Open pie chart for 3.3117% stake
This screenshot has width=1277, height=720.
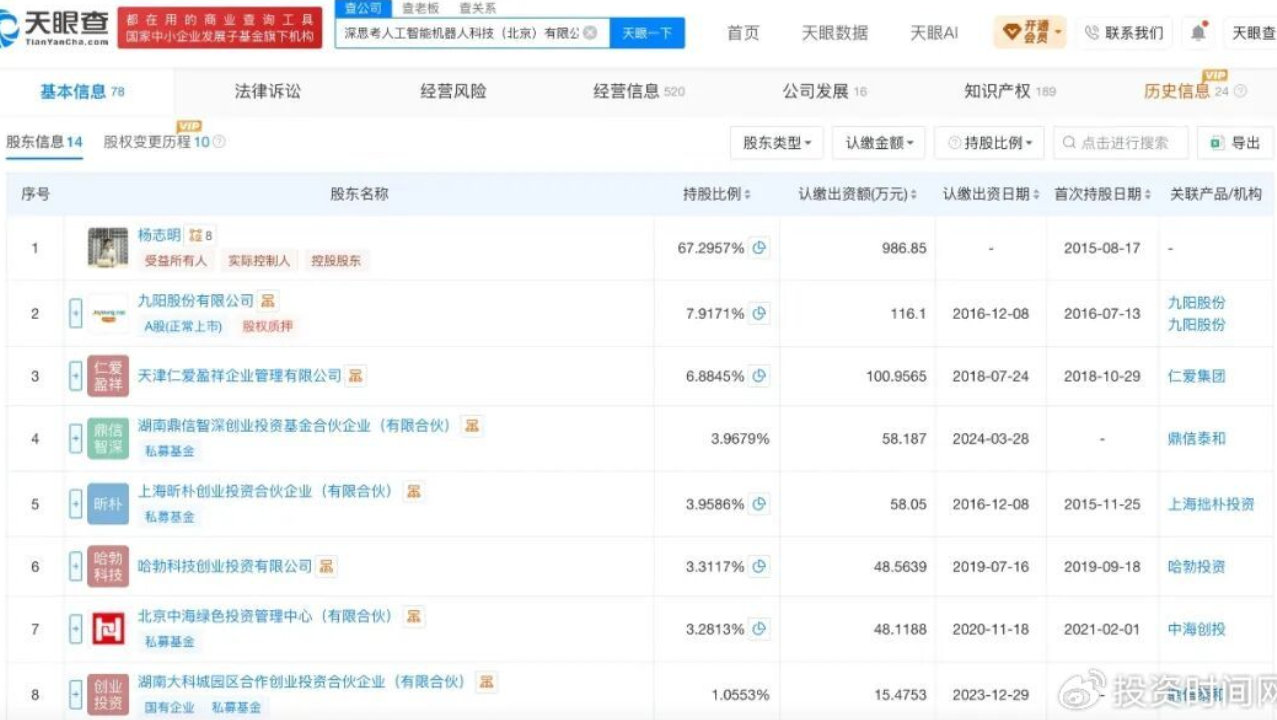point(760,566)
